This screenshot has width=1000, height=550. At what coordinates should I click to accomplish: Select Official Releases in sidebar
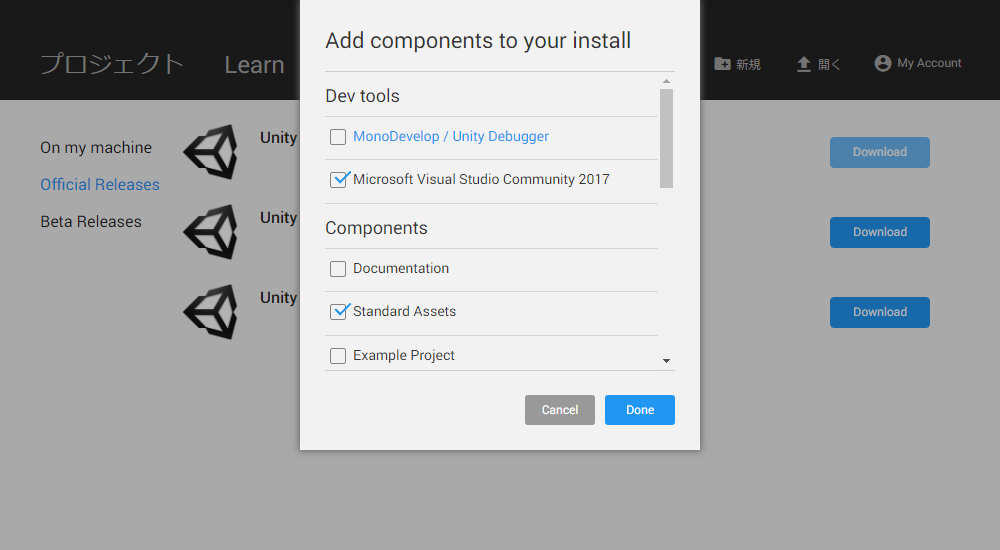click(x=100, y=184)
